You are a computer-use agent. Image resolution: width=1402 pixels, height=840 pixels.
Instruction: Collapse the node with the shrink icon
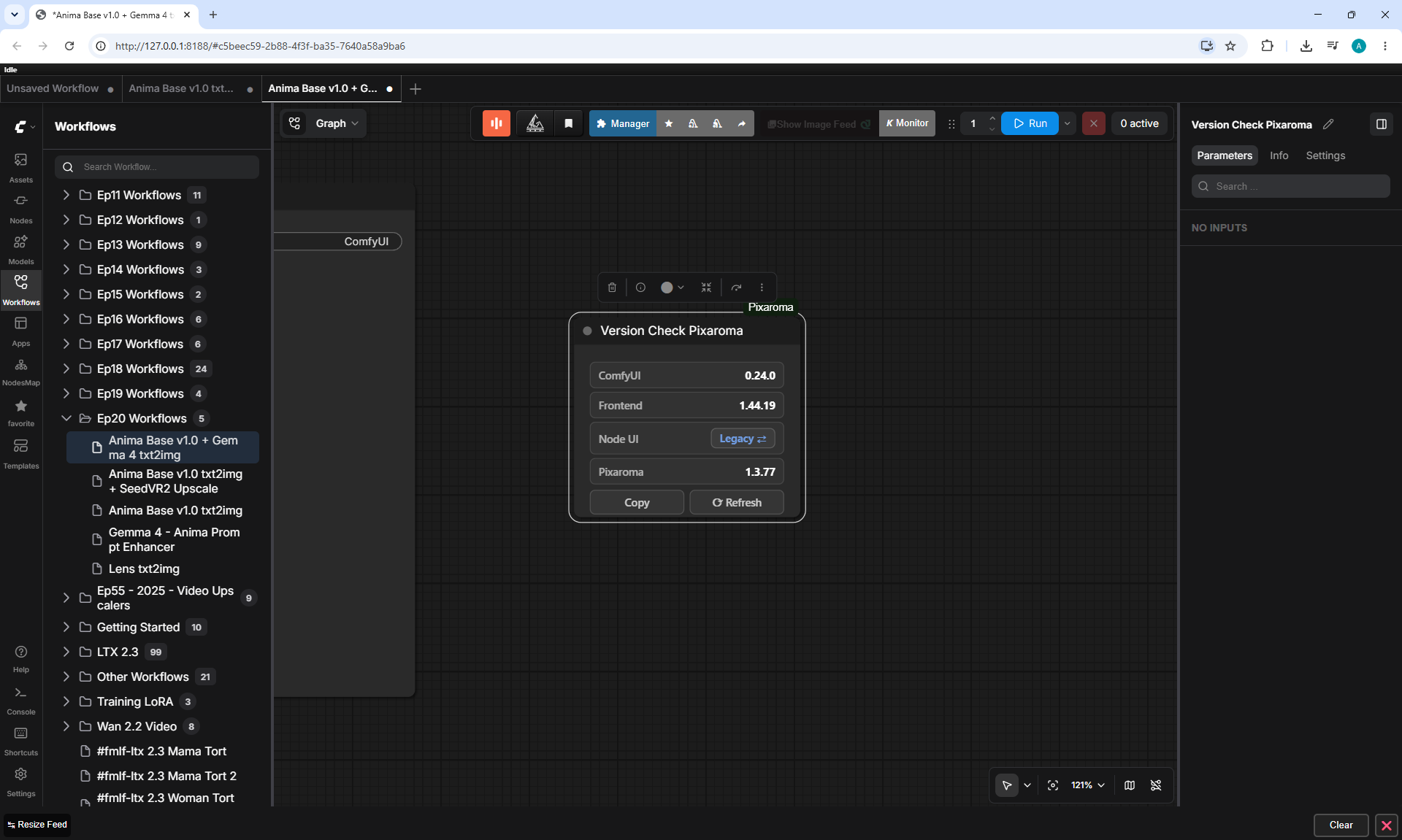pyautogui.click(x=706, y=288)
